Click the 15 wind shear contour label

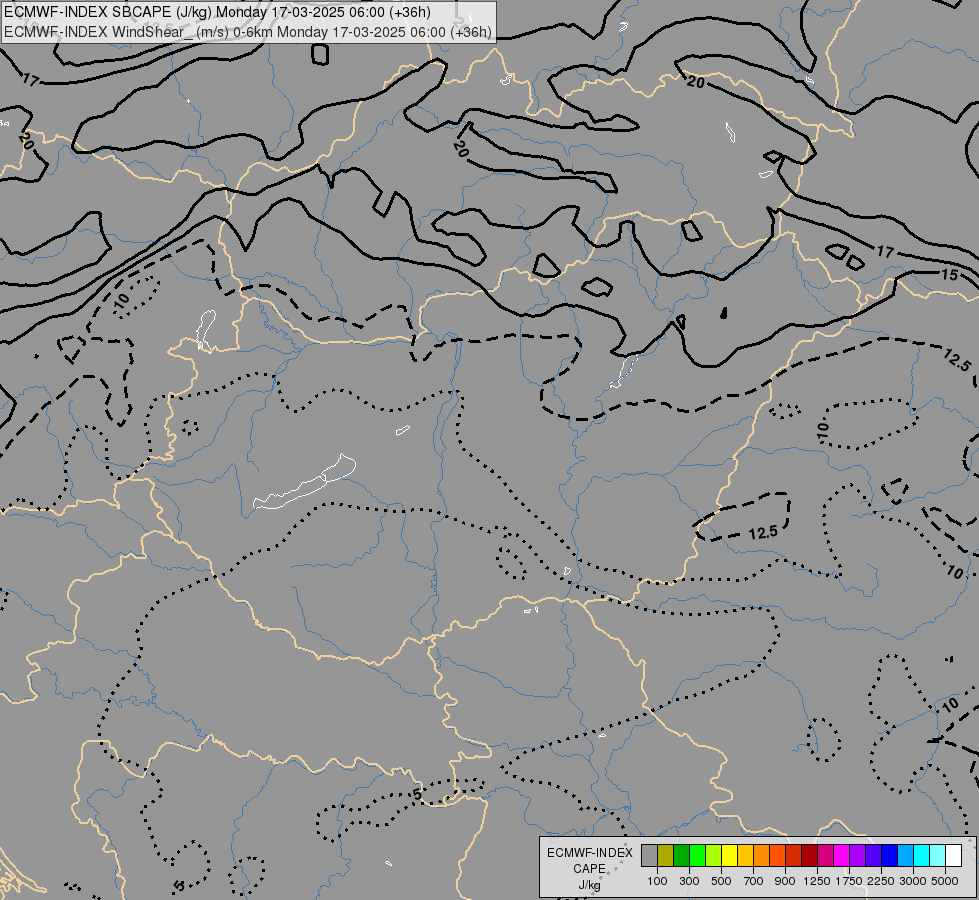(950, 274)
